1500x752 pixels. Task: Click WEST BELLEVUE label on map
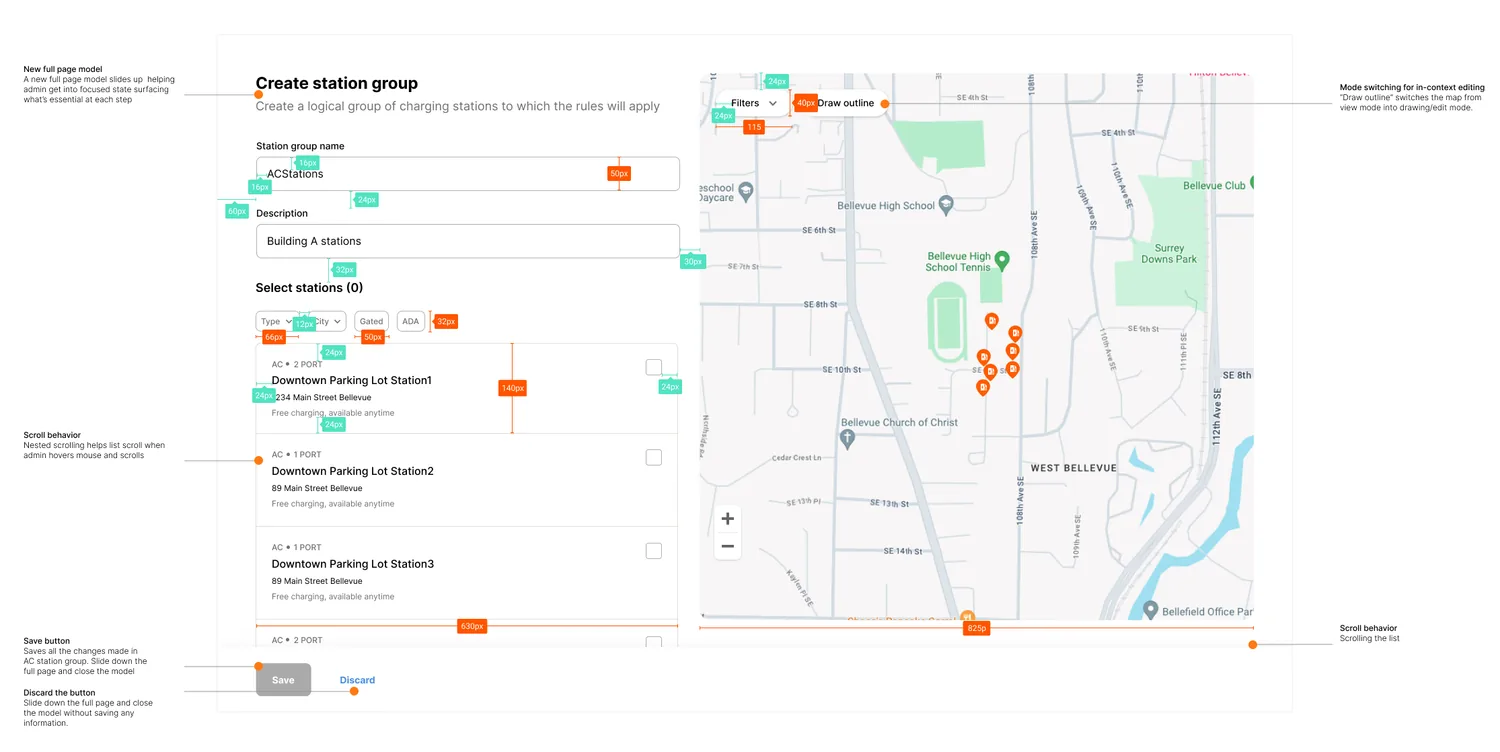point(1073,468)
